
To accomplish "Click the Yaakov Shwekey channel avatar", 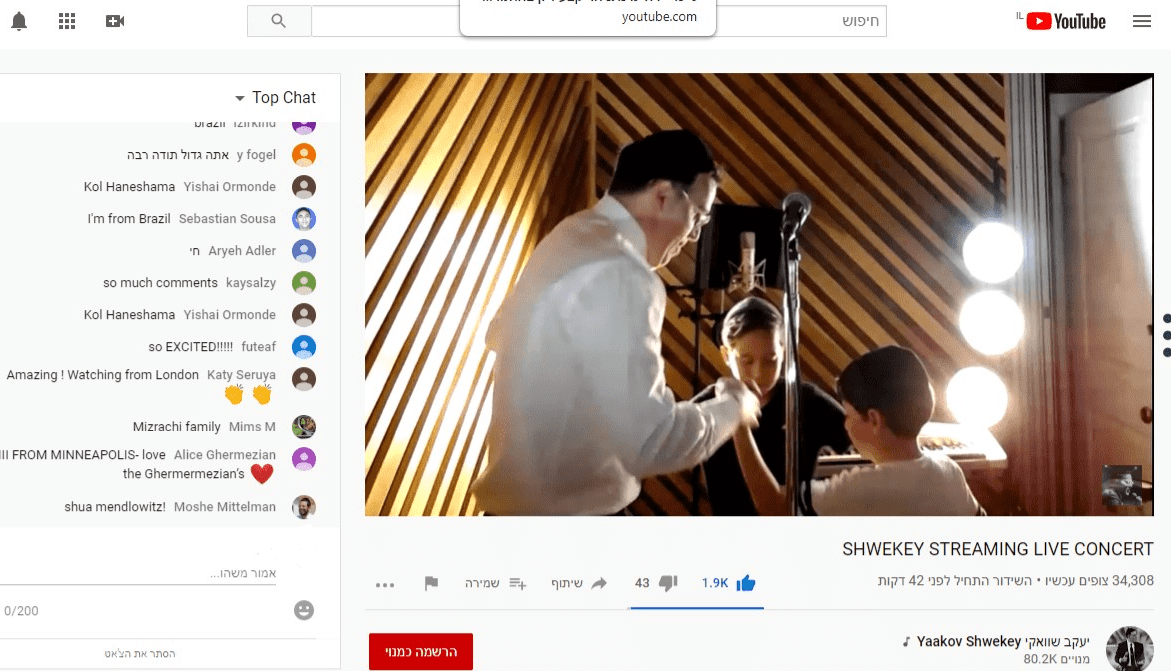I will tap(1129, 649).
